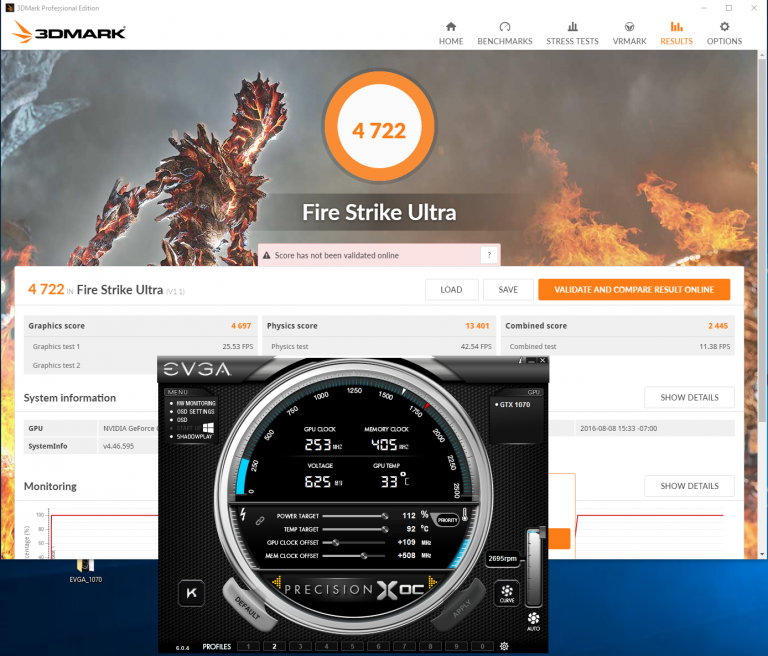
Task: Click the thermometer temperature priority icon
Action: click(465, 514)
